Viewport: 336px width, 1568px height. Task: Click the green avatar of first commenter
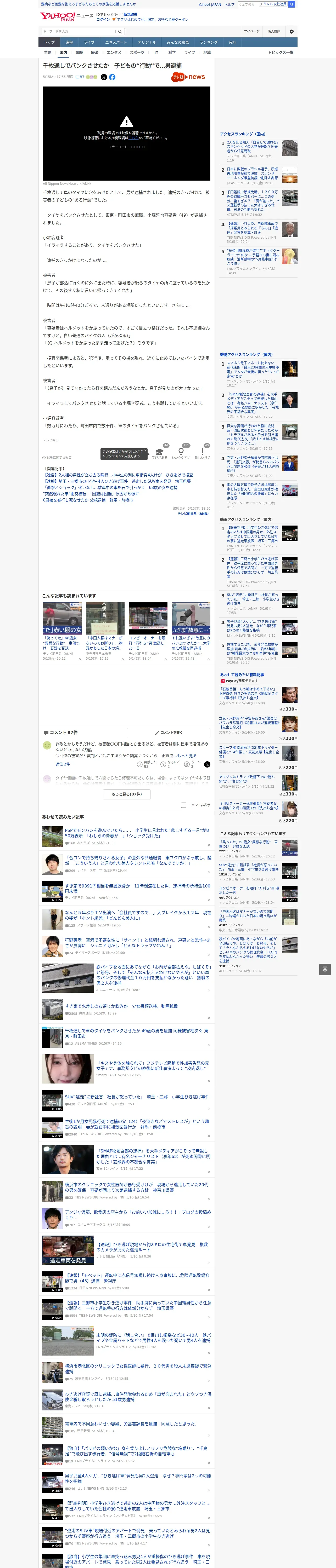[47, 745]
